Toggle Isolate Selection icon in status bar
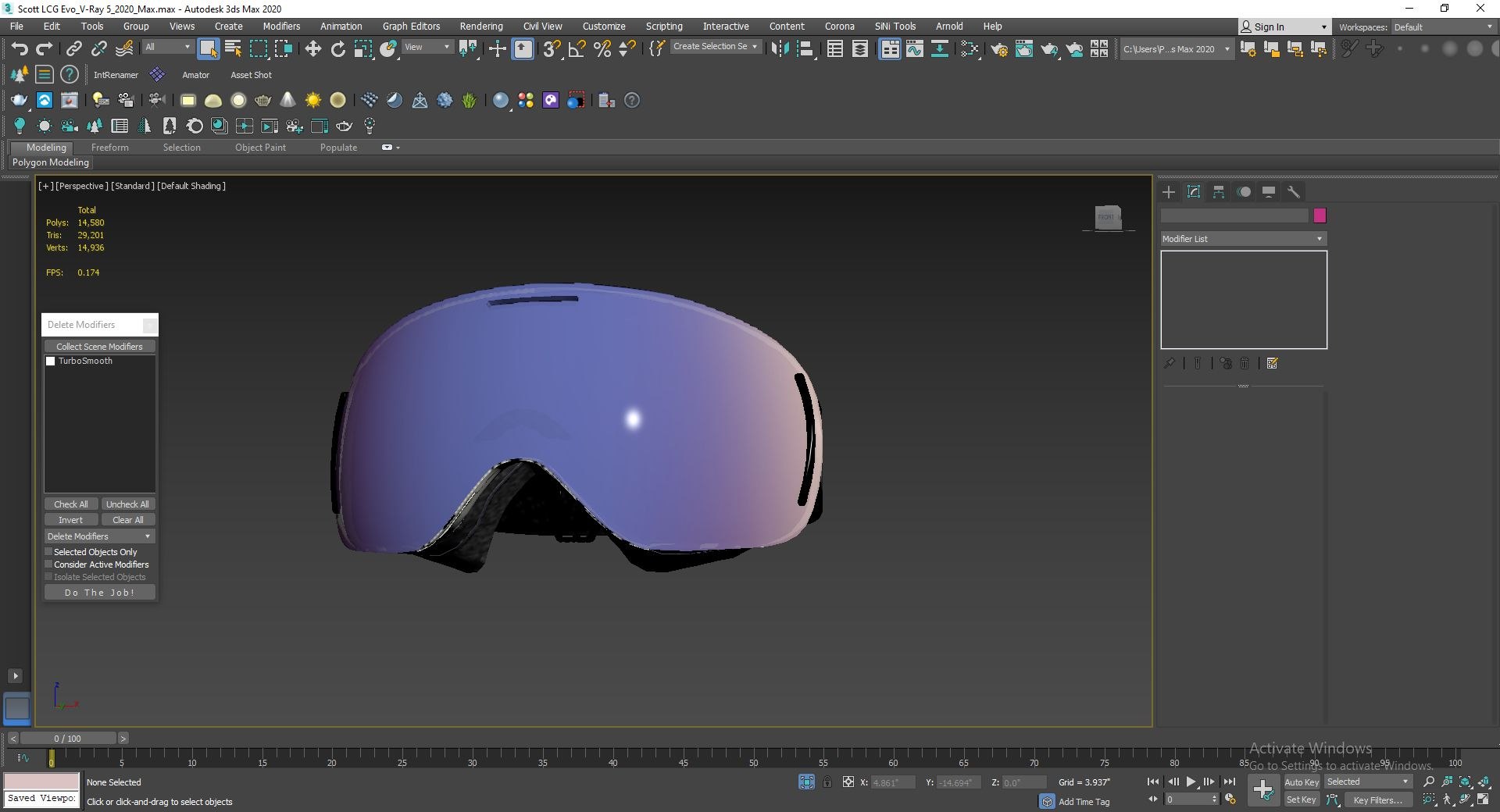The image size is (1500, 812). point(807,782)
